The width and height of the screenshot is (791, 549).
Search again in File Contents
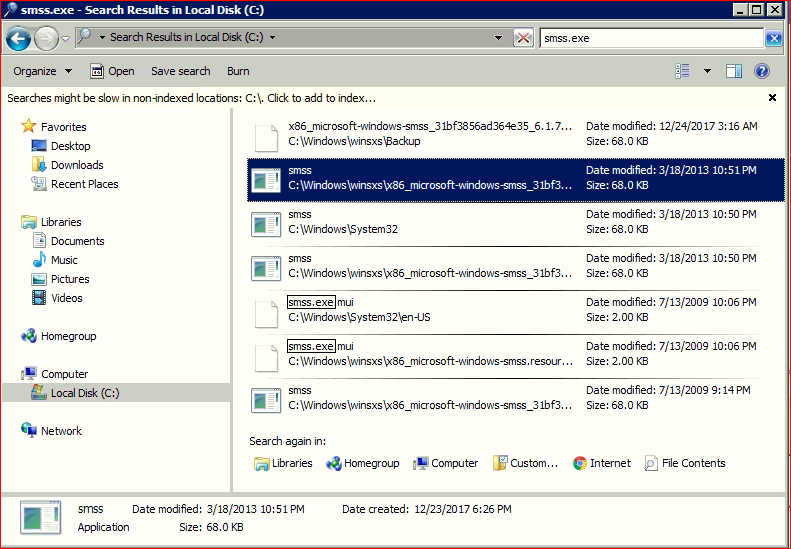[x=685, y=463]
